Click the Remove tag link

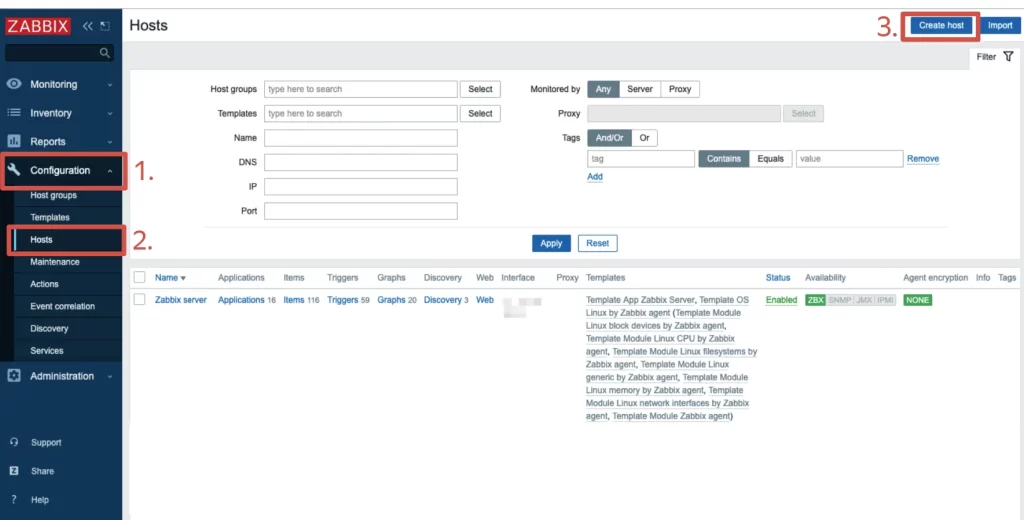point(923,159)
